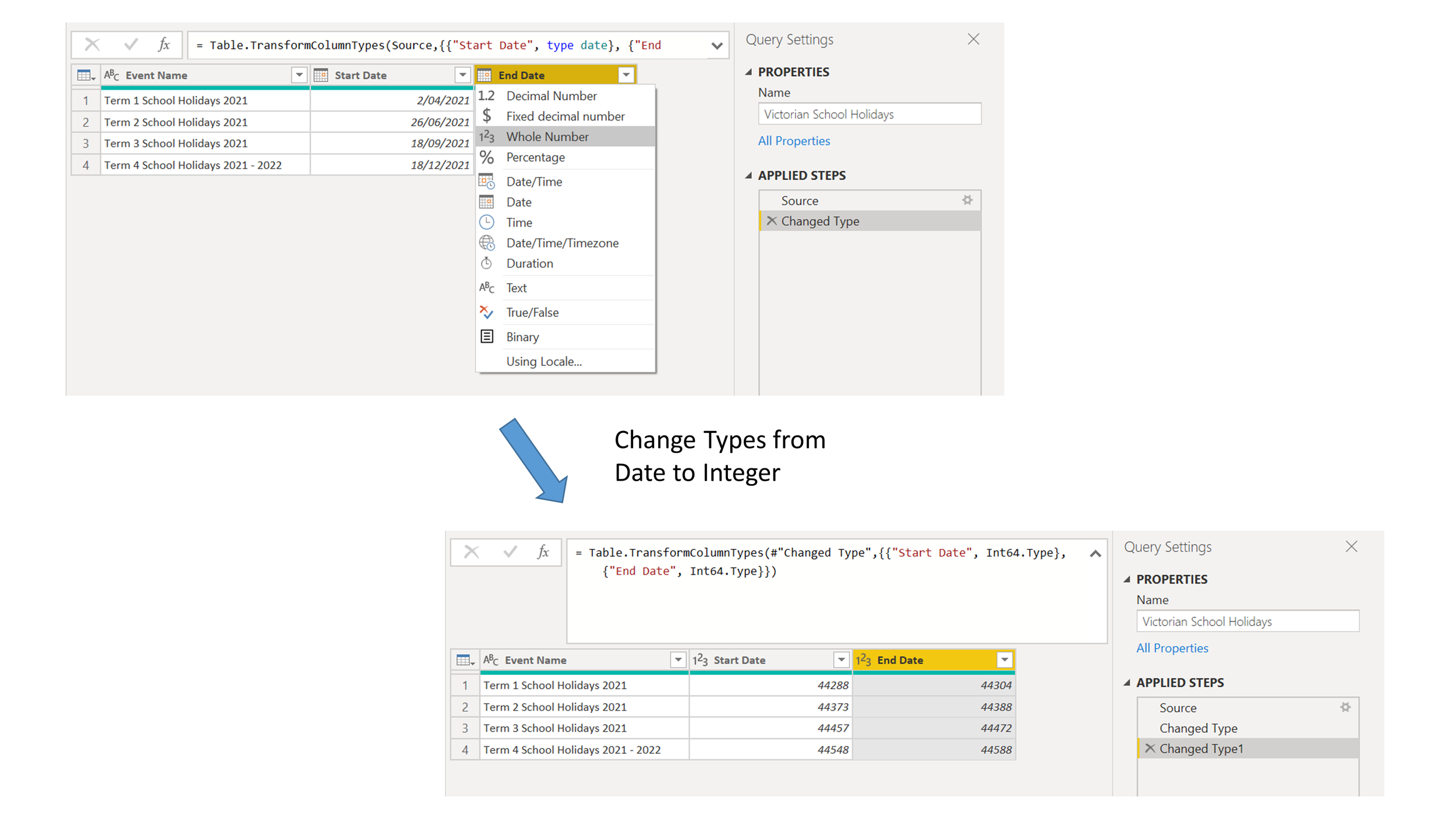The width and height of the screenshot is (1456, 819).
Task: Click into bottom formula text box
Action: [836, 591]
